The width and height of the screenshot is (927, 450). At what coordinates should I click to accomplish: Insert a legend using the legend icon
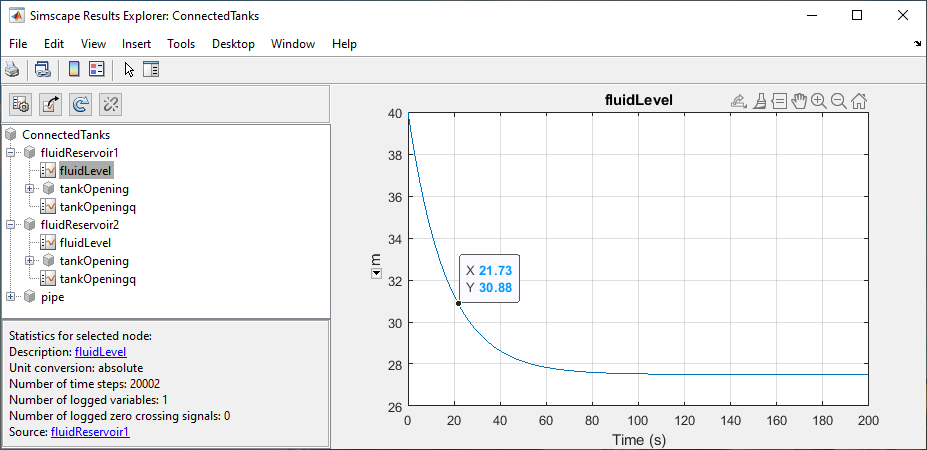click(x=96, y=70)
